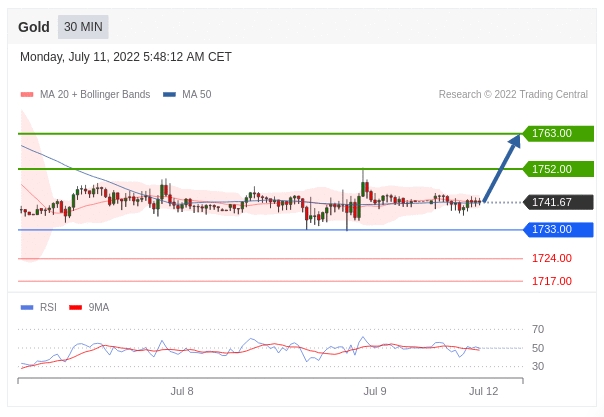Click the 1733.00 pivot price tag

558,229
